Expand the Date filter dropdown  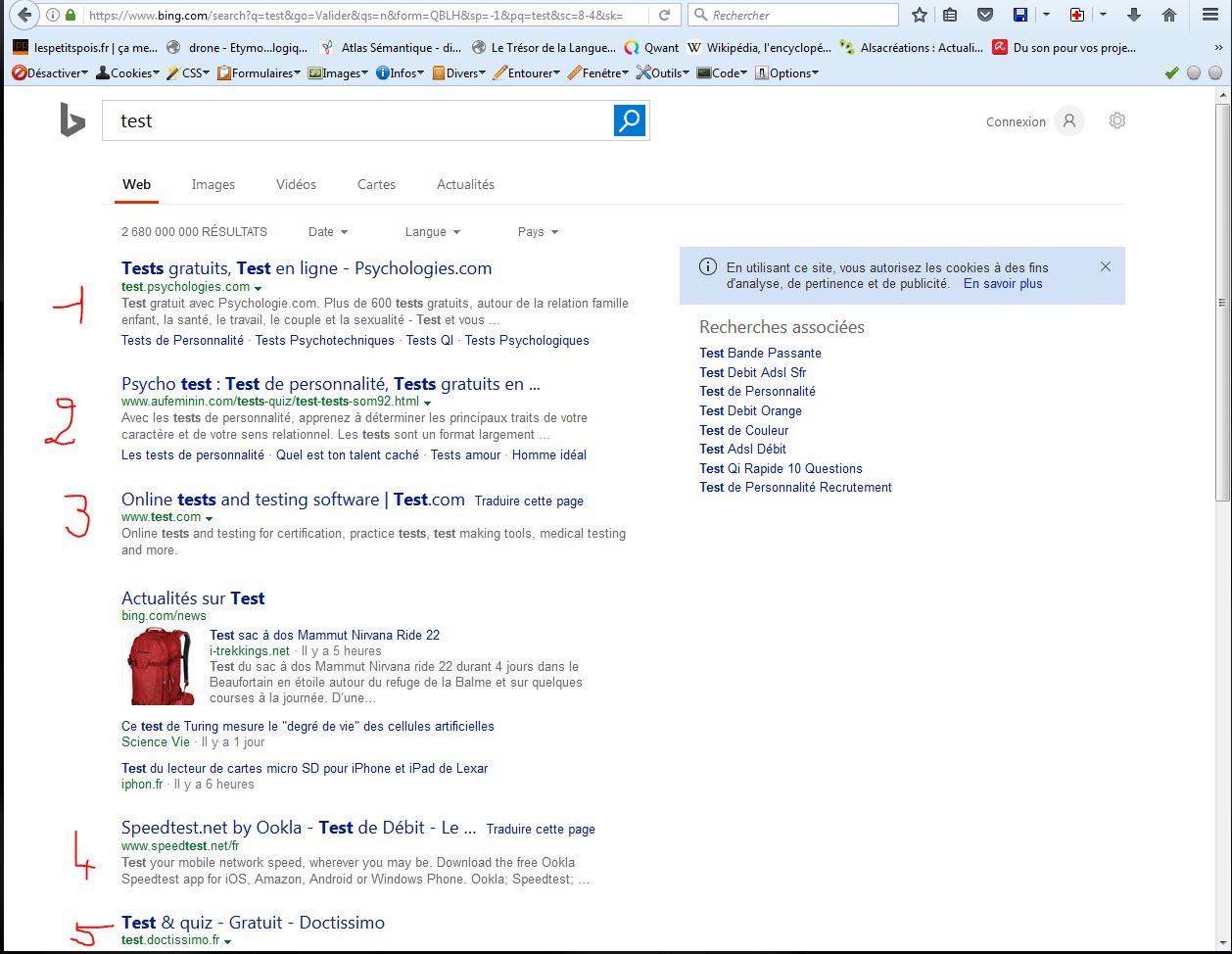(328, 232)
